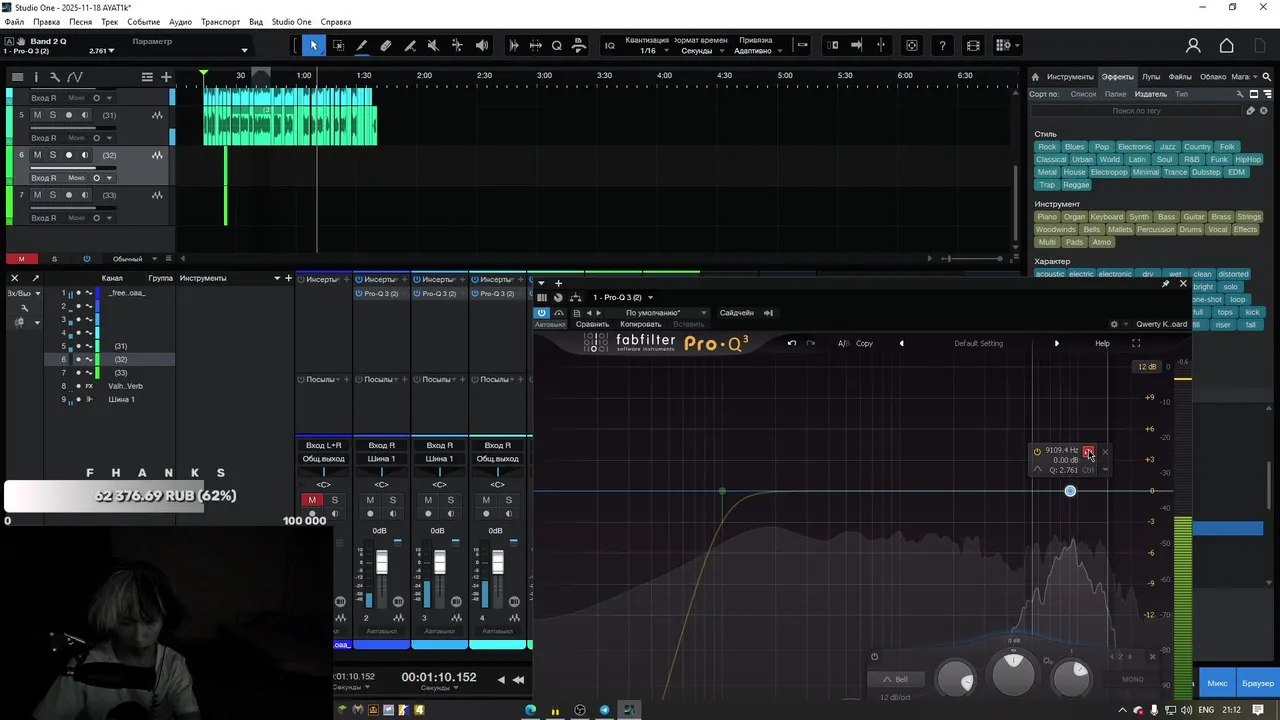Switch to Лупы browser tab

pyautogui.click(x=1151, y=77)
